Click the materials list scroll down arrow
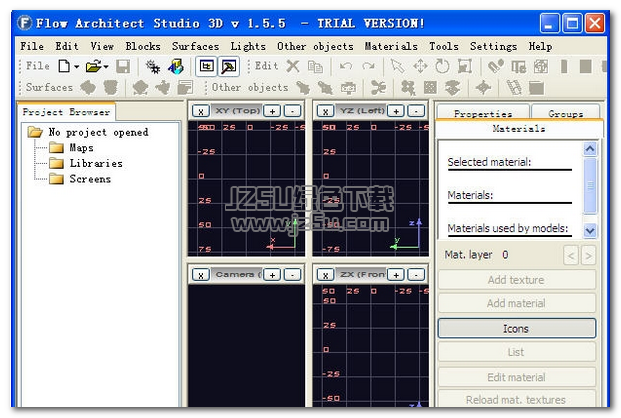 pyautogui.click(x=590, y=230)
